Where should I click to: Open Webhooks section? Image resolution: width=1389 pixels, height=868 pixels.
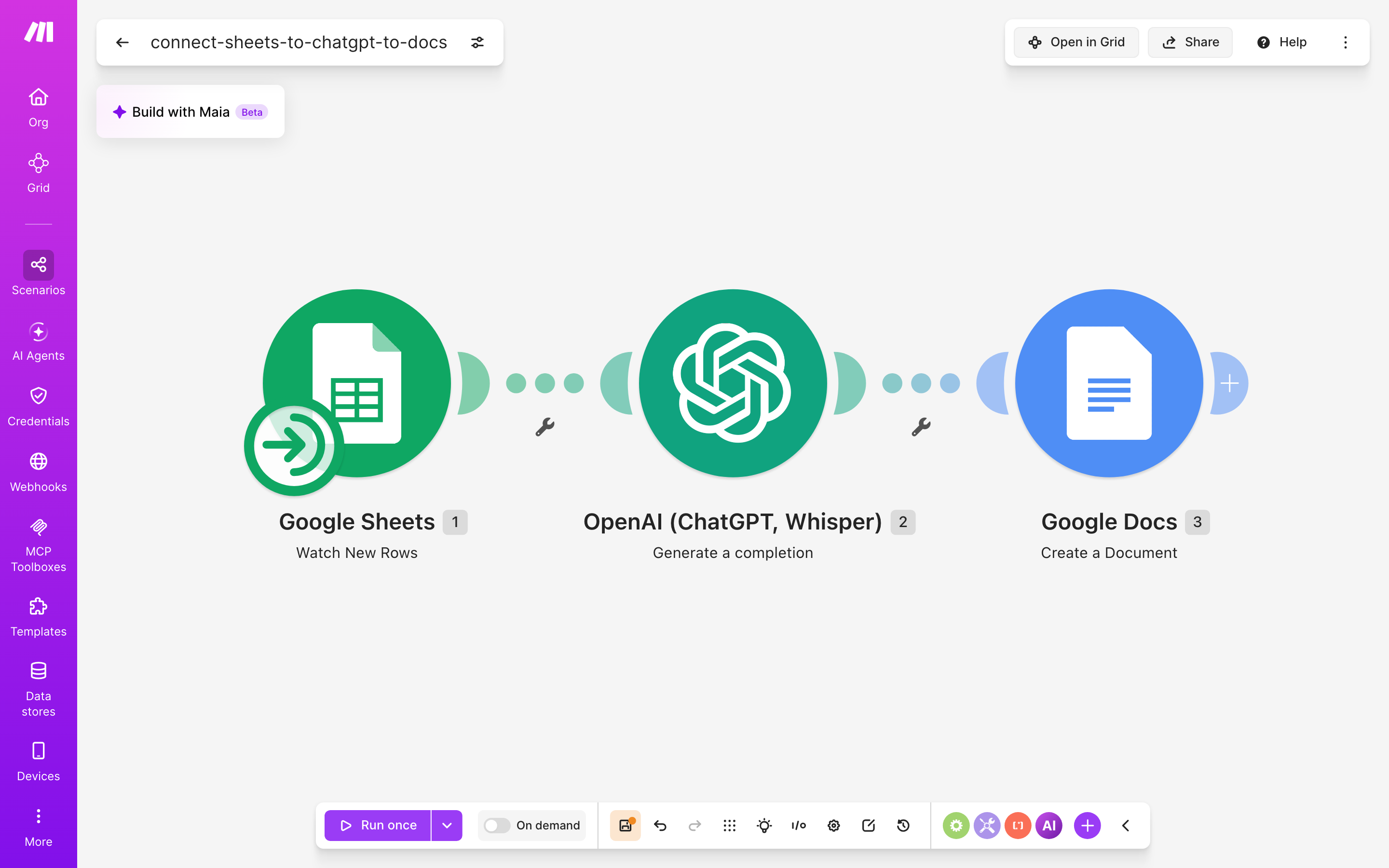(39, 473)
